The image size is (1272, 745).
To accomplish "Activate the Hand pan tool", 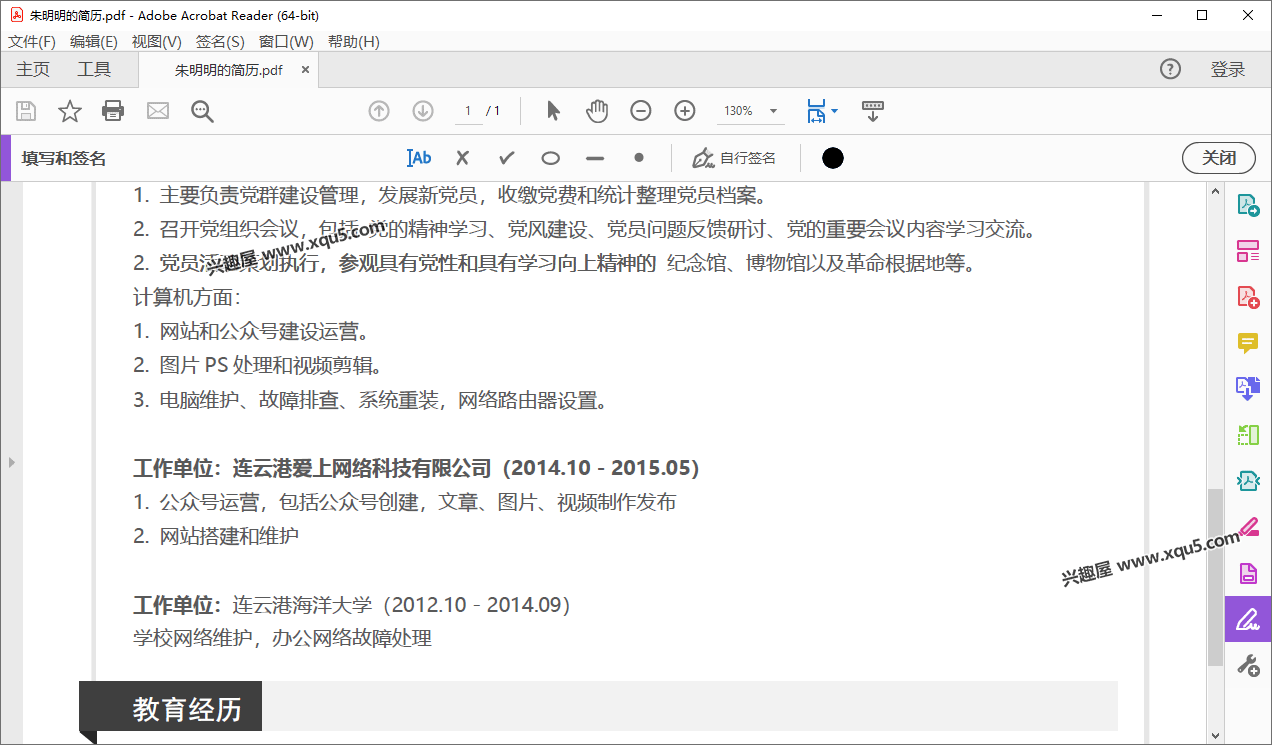I will tap(597, 111).
